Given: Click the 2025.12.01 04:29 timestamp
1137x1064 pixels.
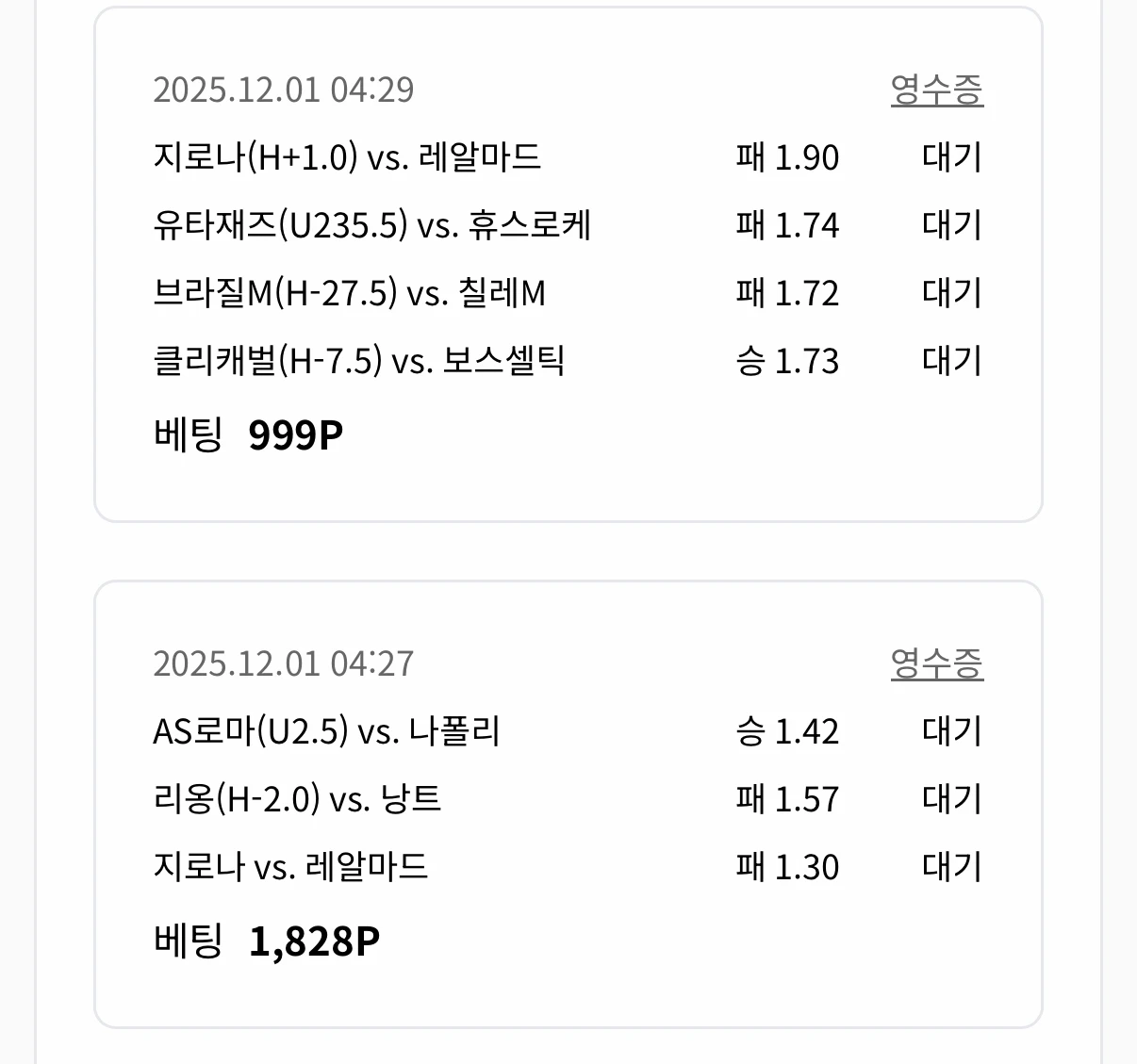Looking at the screenshot, I should point(284,90).
